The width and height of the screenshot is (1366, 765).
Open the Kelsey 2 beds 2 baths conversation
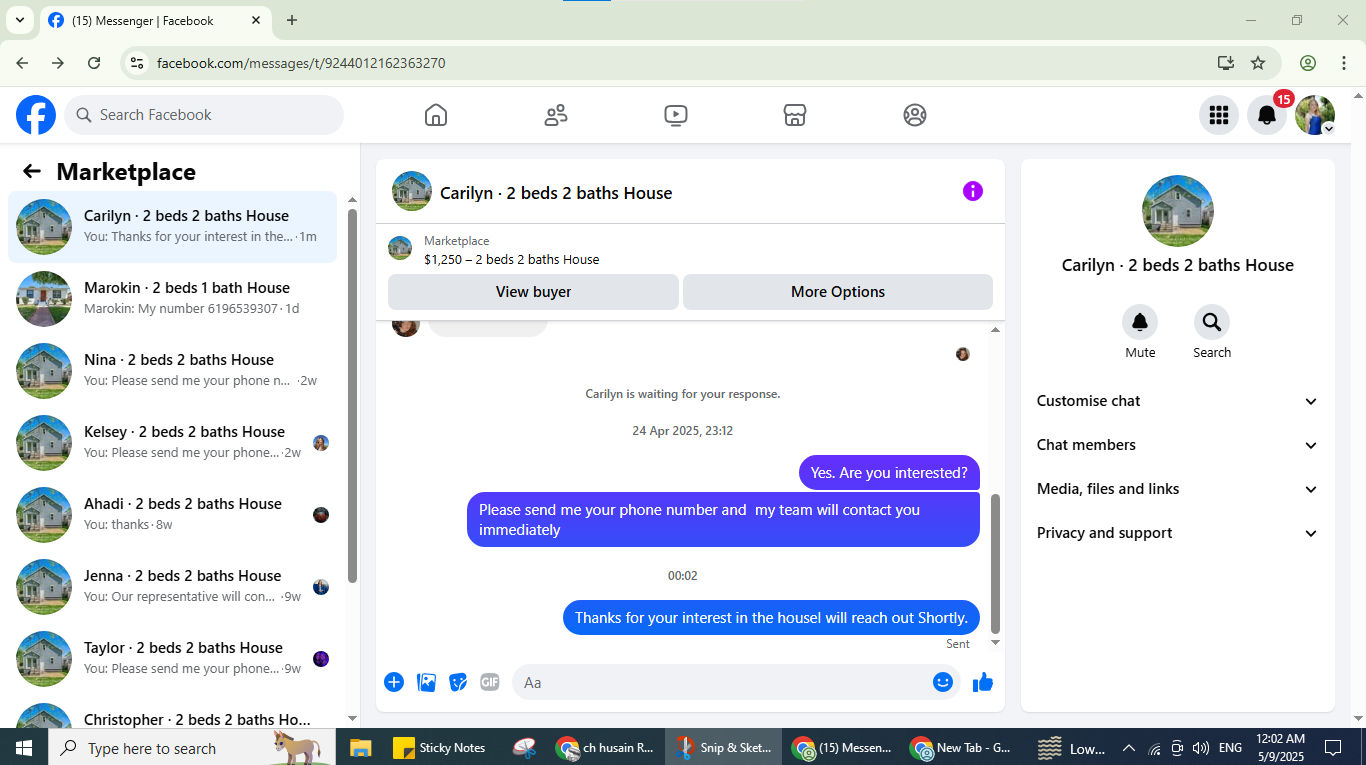point(173,443)
